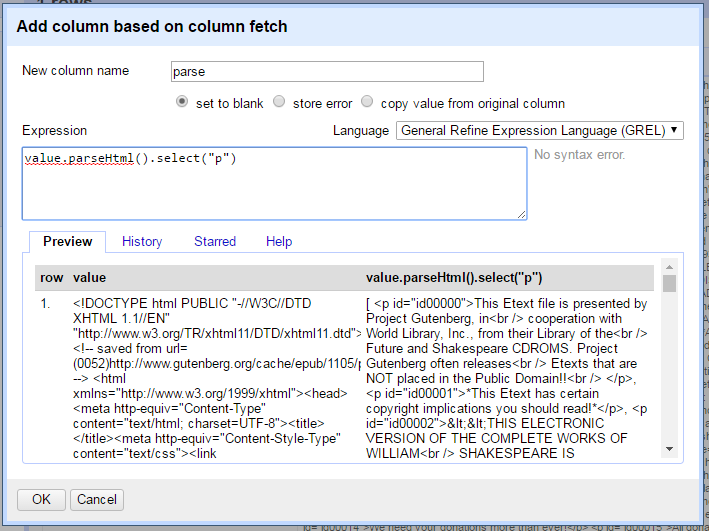The height and width of the screenshot is (531, 709).
Task: Click the 'value' column header in preview
Action: click(90, 277)
